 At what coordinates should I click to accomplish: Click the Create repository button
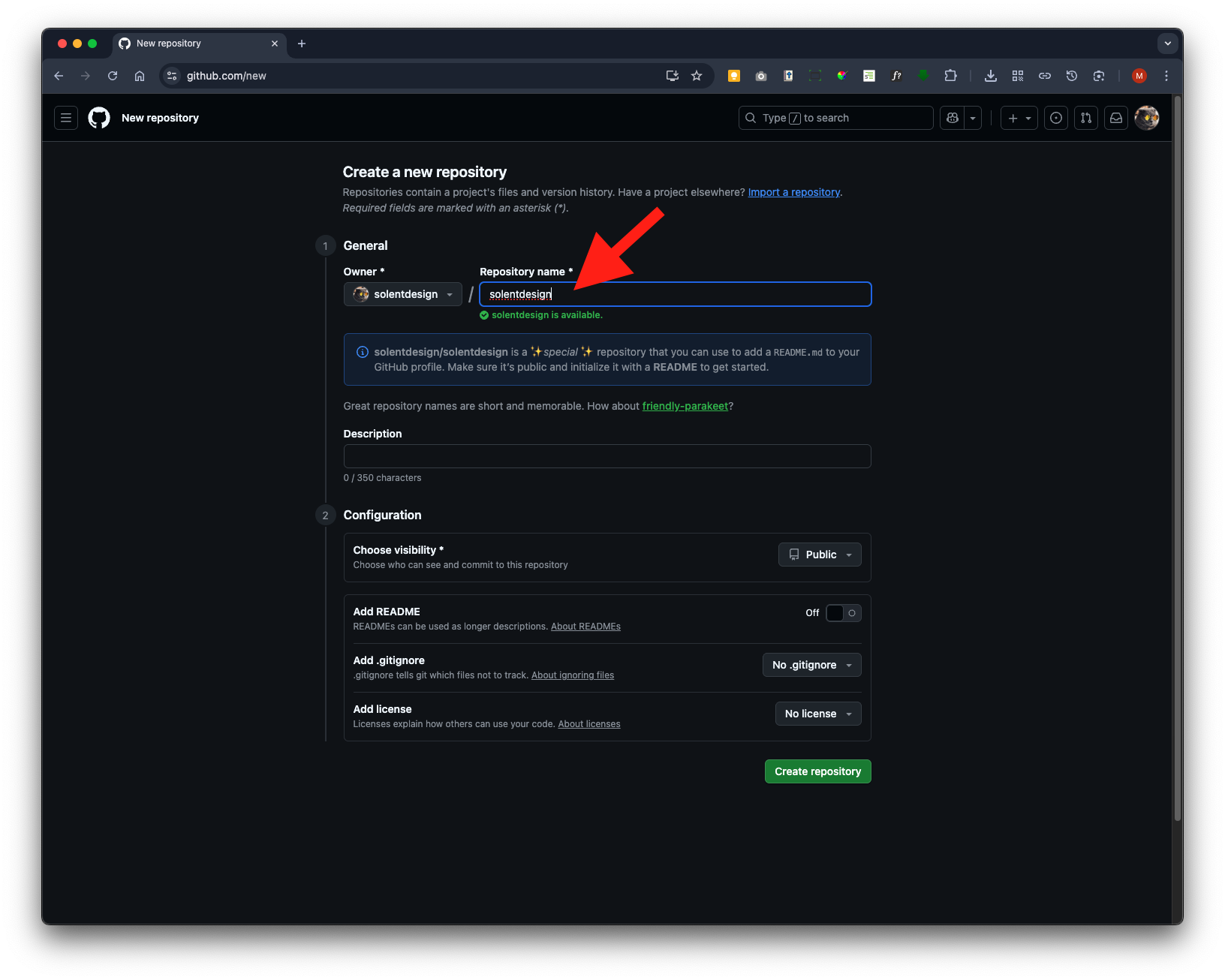(817, 771)
